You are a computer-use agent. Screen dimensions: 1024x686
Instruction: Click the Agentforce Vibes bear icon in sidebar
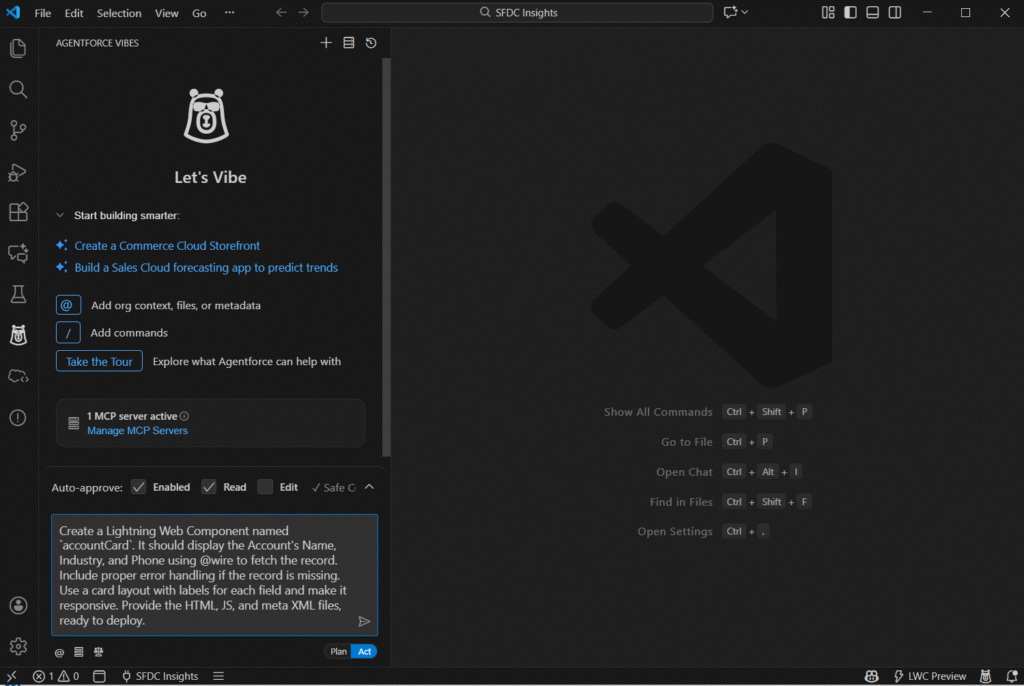18,335
